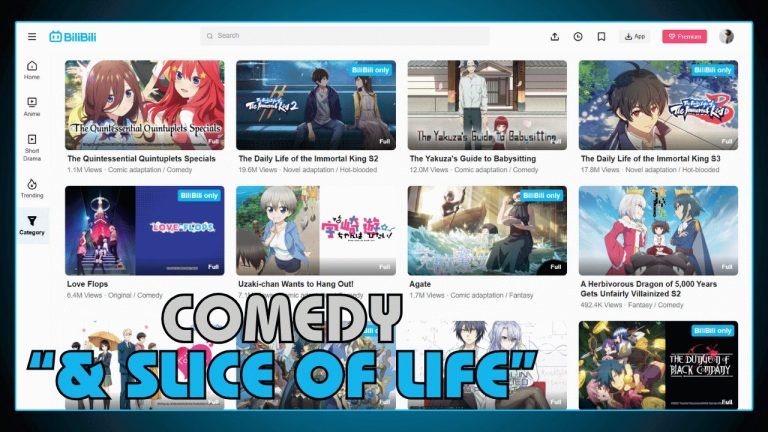The image size is (768, 432).
Task: Open the Love Flops thumbnail
Action: (145, 230)
